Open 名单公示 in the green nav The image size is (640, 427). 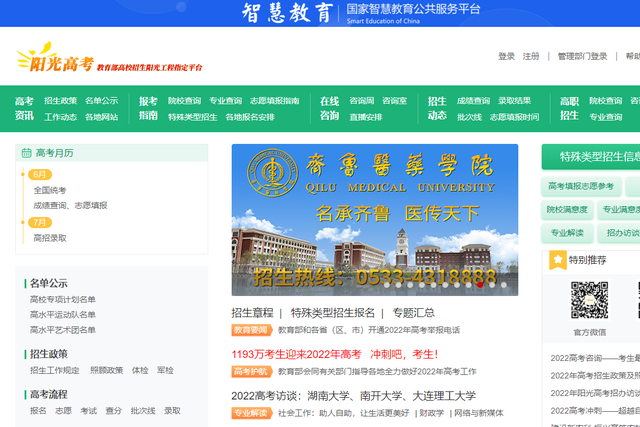click(x=101, y=101)
